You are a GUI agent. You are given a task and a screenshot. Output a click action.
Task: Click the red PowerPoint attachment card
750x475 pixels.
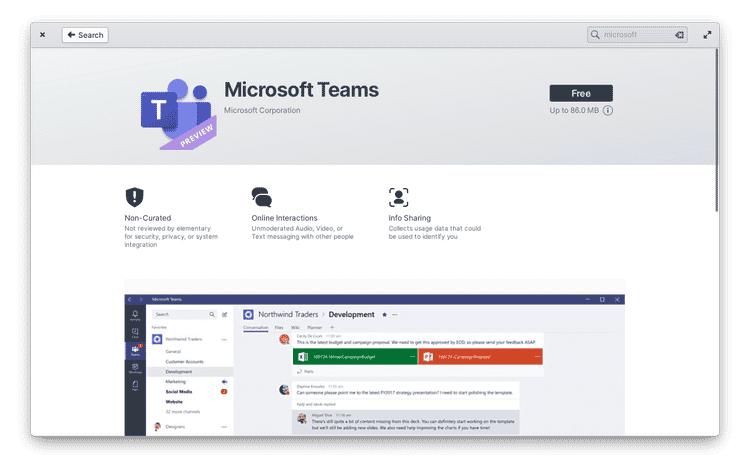(x=481, y=357)
